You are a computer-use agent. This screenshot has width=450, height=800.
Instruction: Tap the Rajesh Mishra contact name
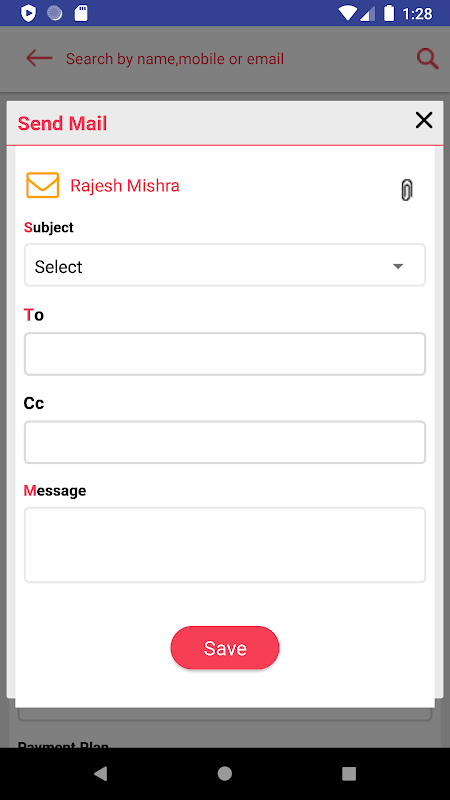coord(125,186)
